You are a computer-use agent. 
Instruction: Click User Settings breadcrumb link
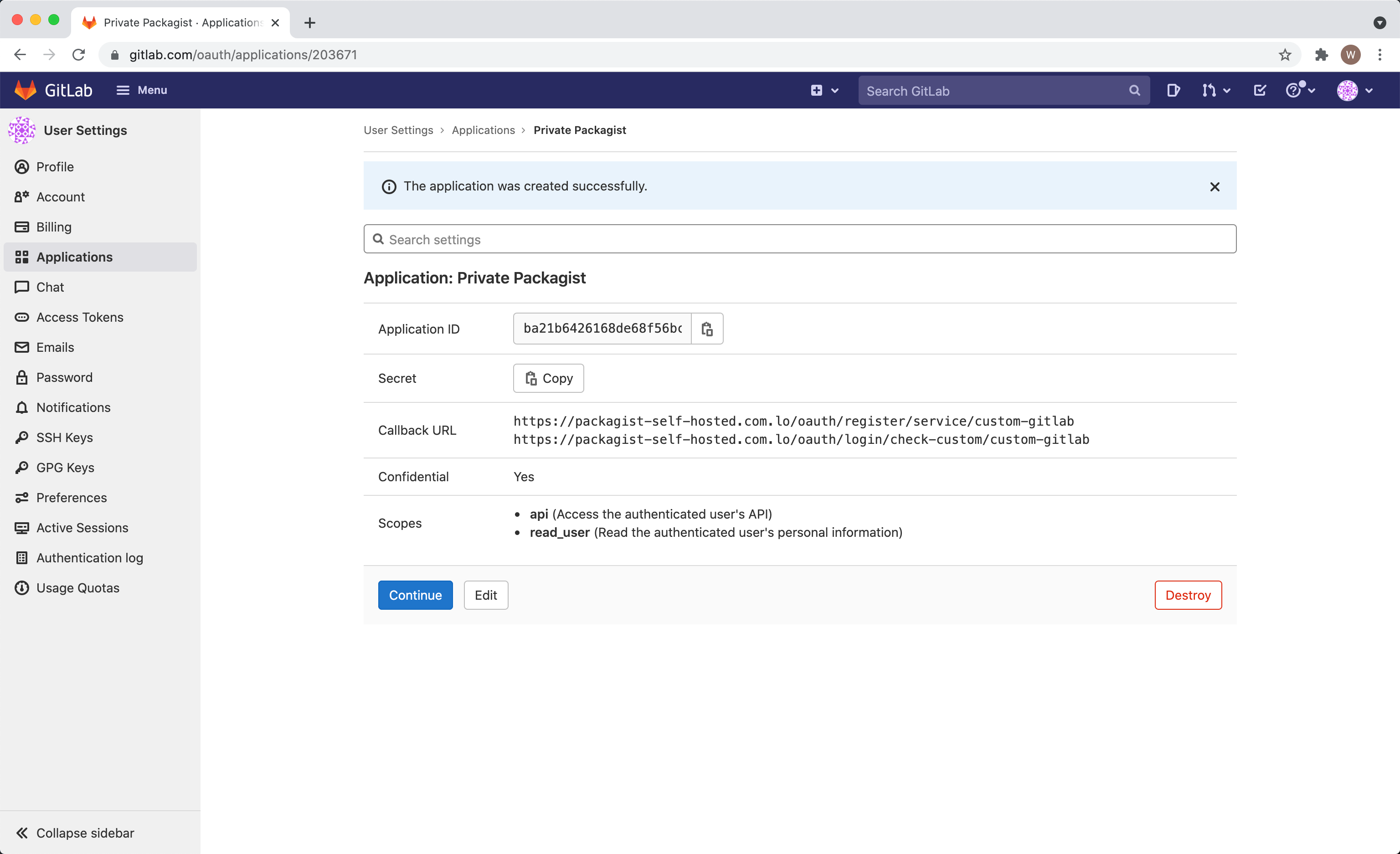pyautogui.click(x=398, y=130)
